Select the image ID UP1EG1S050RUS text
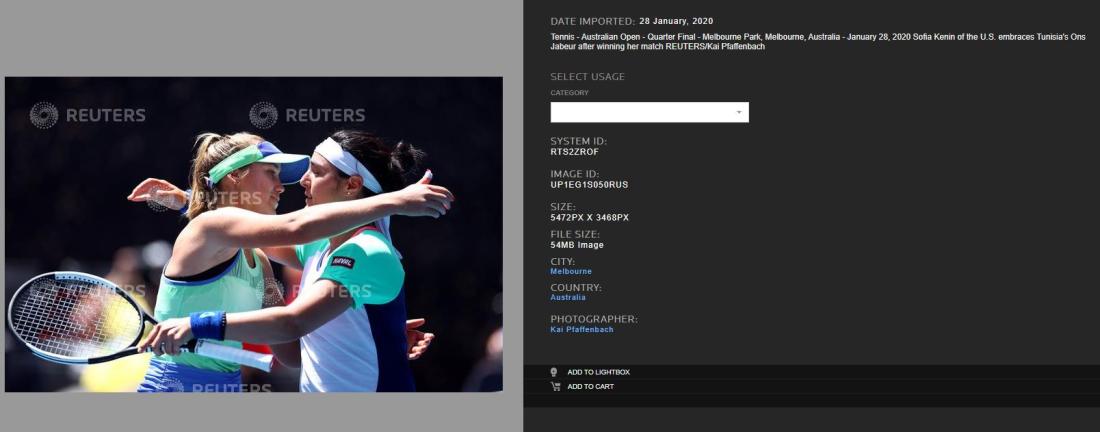Screen dimensions: 1100x432 point(589,185)
